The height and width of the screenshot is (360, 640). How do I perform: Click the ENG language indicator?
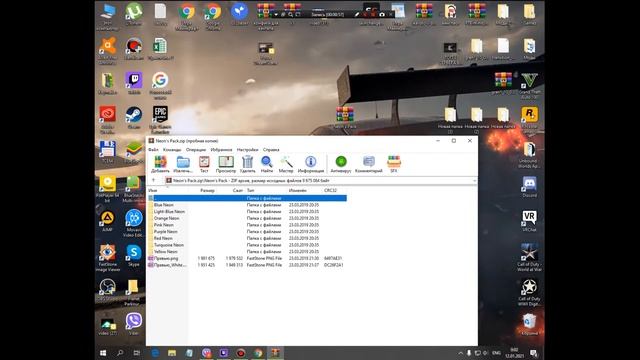coord(496,353)
